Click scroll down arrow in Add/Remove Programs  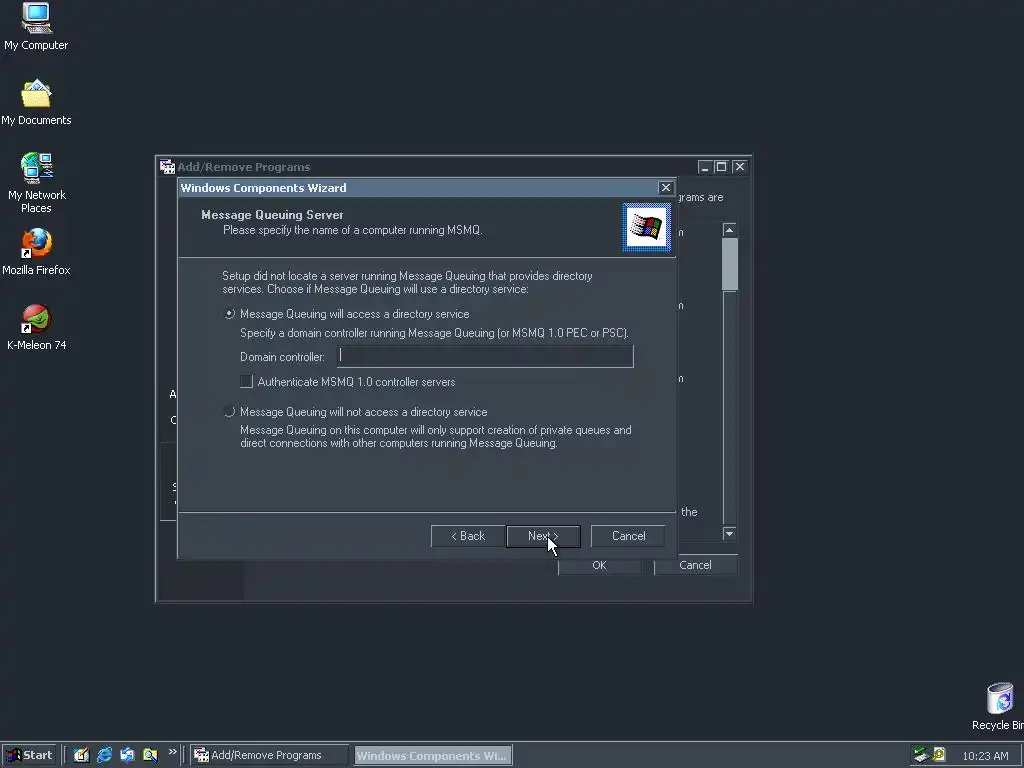(x=729, y=534)
